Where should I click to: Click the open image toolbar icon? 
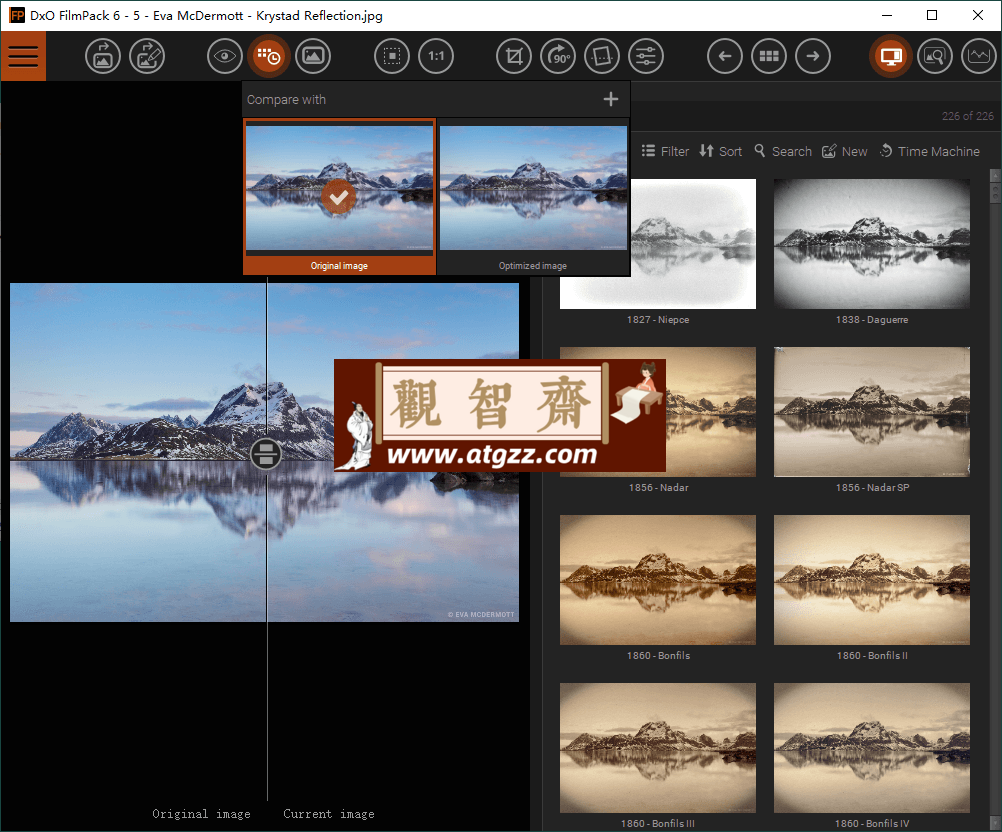[103, 56]
